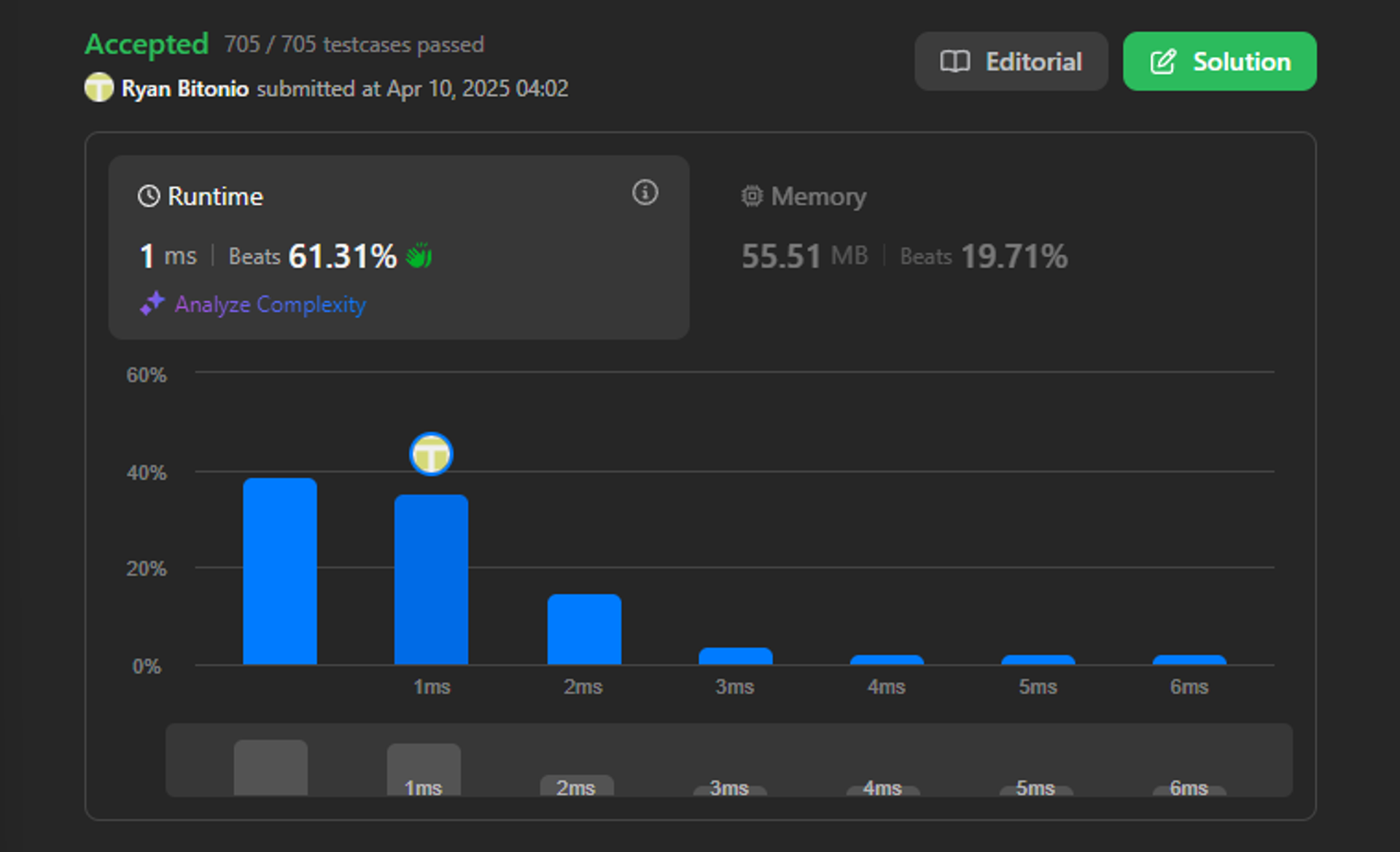
Task: Open the Editorial button
Action: click(x=1011, y=61)
